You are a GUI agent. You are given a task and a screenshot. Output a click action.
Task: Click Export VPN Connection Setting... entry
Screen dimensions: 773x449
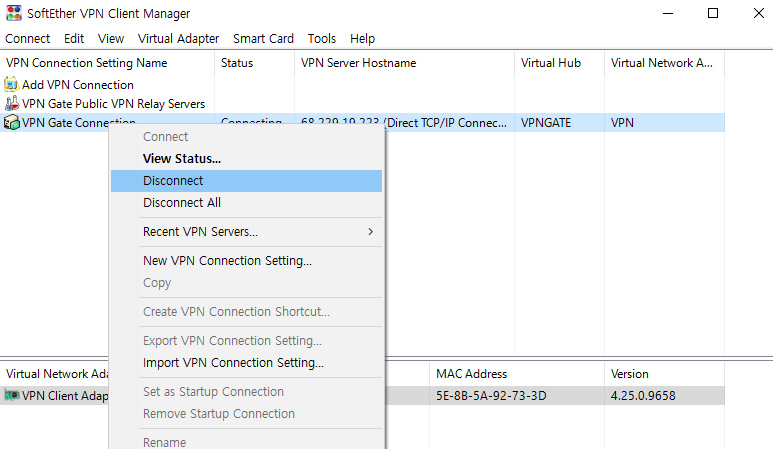pos(246,341)
